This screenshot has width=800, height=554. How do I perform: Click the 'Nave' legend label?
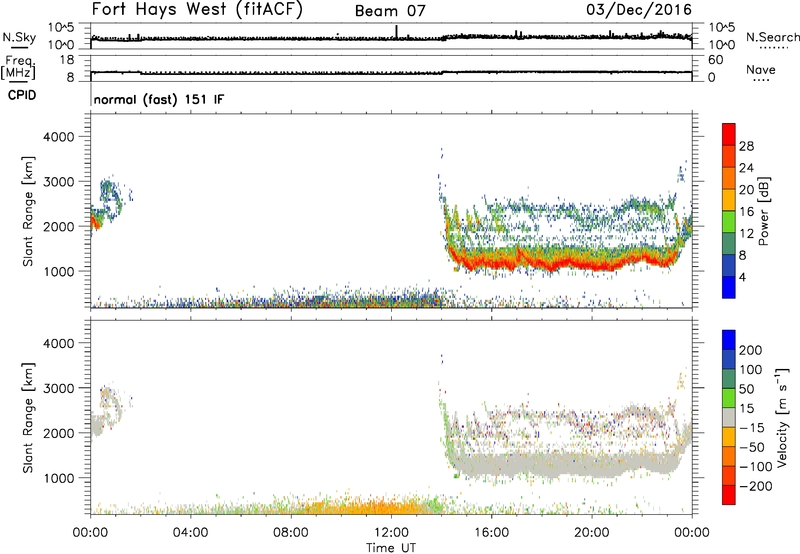pyautogui.click(x=761, y=70)
